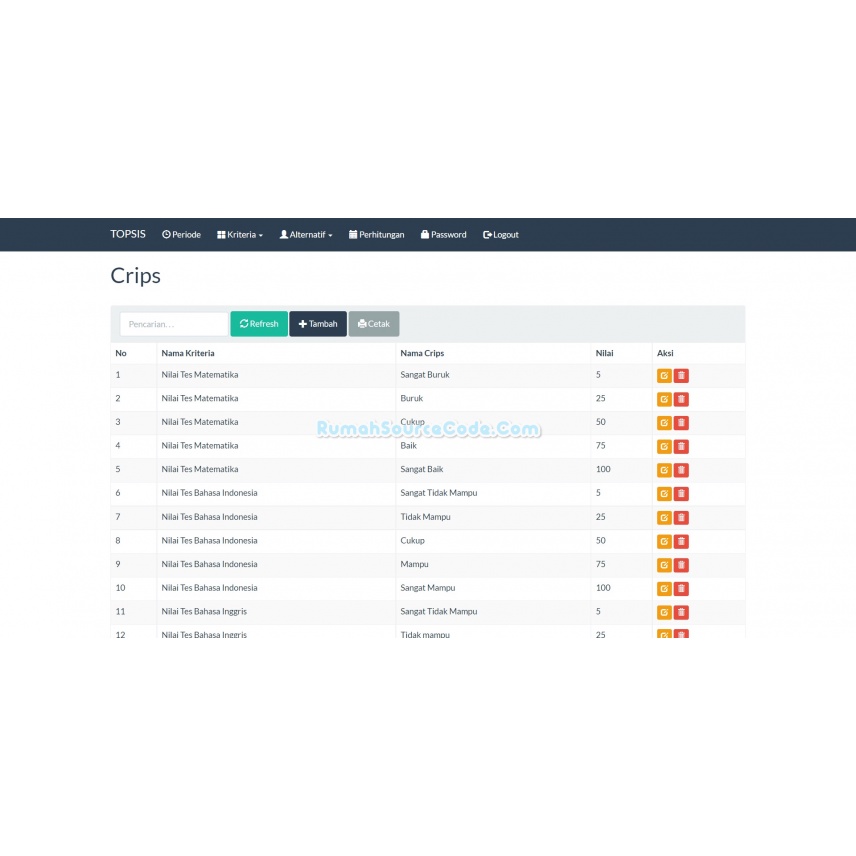Focus the Pencarian search field
The width and height of the screenshot is (856, 856).
click(x=174, y=324)
